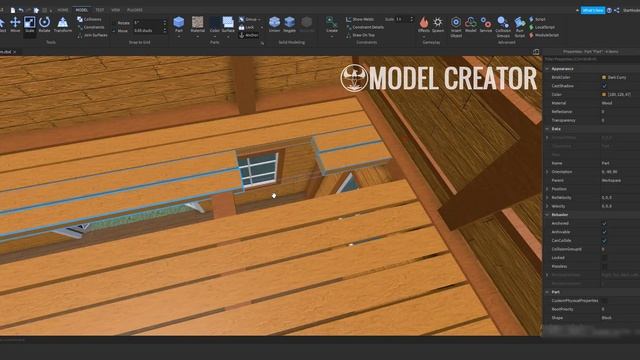Collapse the Appearance section
The height and width of the screenshot is (360, 640).
tap(547, 69)
